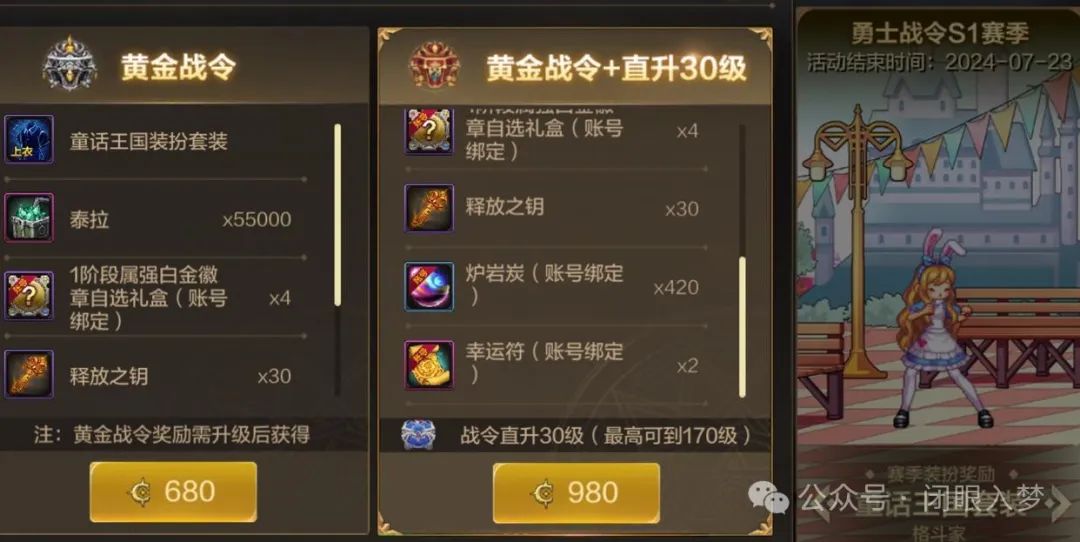Tap the 释放之钥 icon in the +直升30级 panel
The height and width of the screenshot is (542, 1080).
(x=428, y=208)
